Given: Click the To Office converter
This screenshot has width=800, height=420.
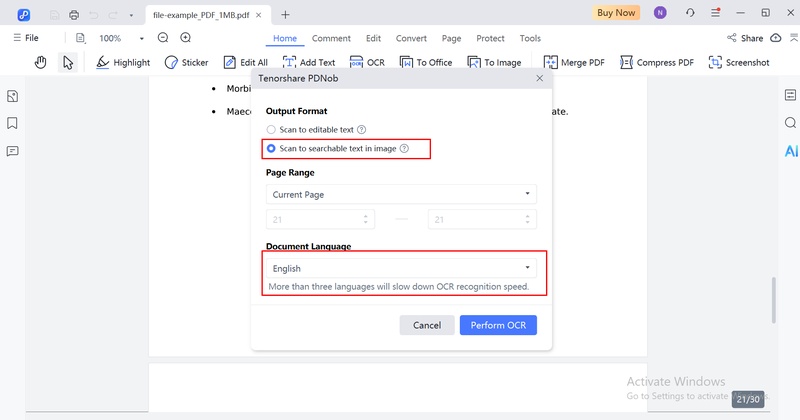Looking at the screenshot, I should pos(426,62).
